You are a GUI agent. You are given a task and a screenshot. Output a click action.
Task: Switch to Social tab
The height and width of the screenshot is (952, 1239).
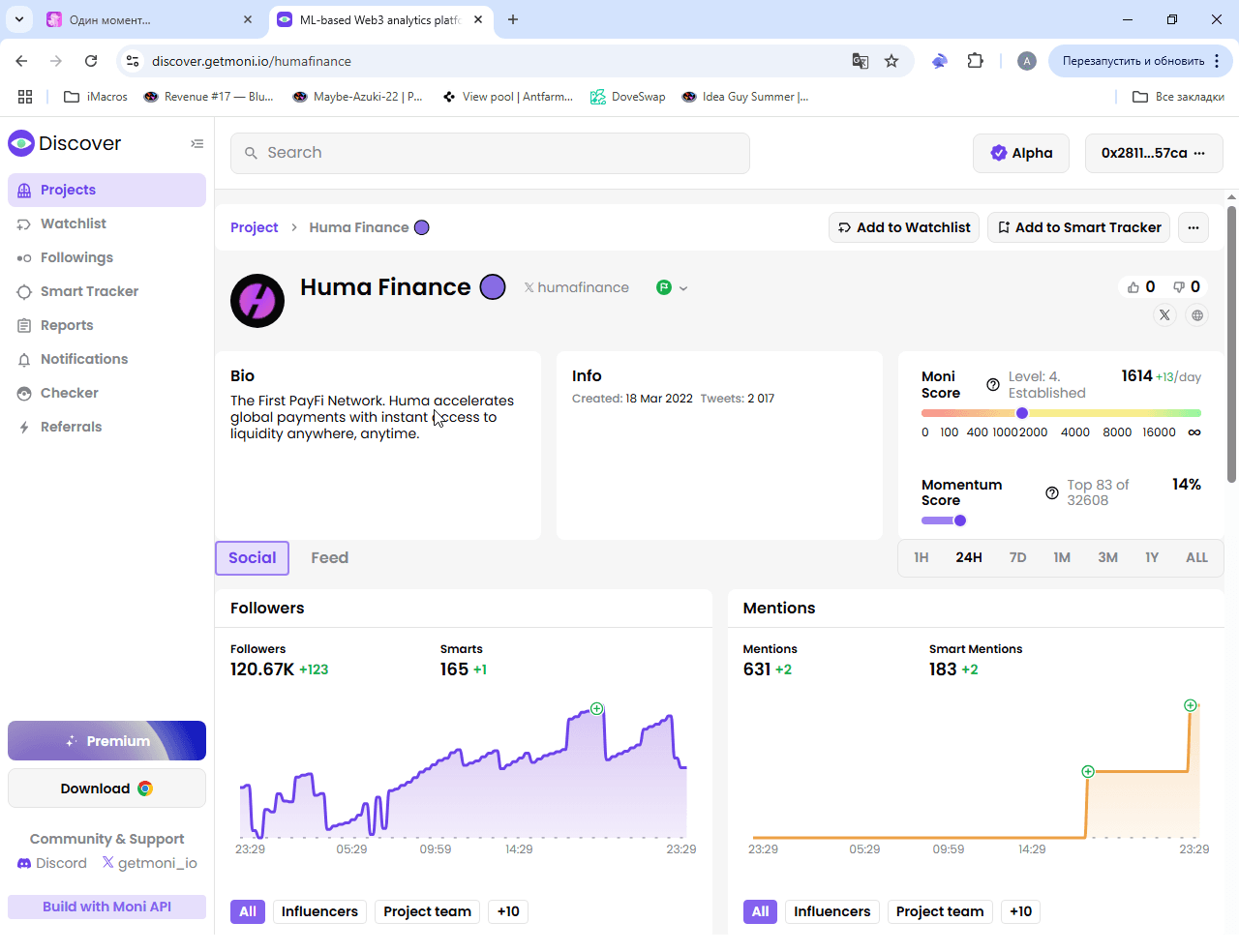[x=253, y=558]
